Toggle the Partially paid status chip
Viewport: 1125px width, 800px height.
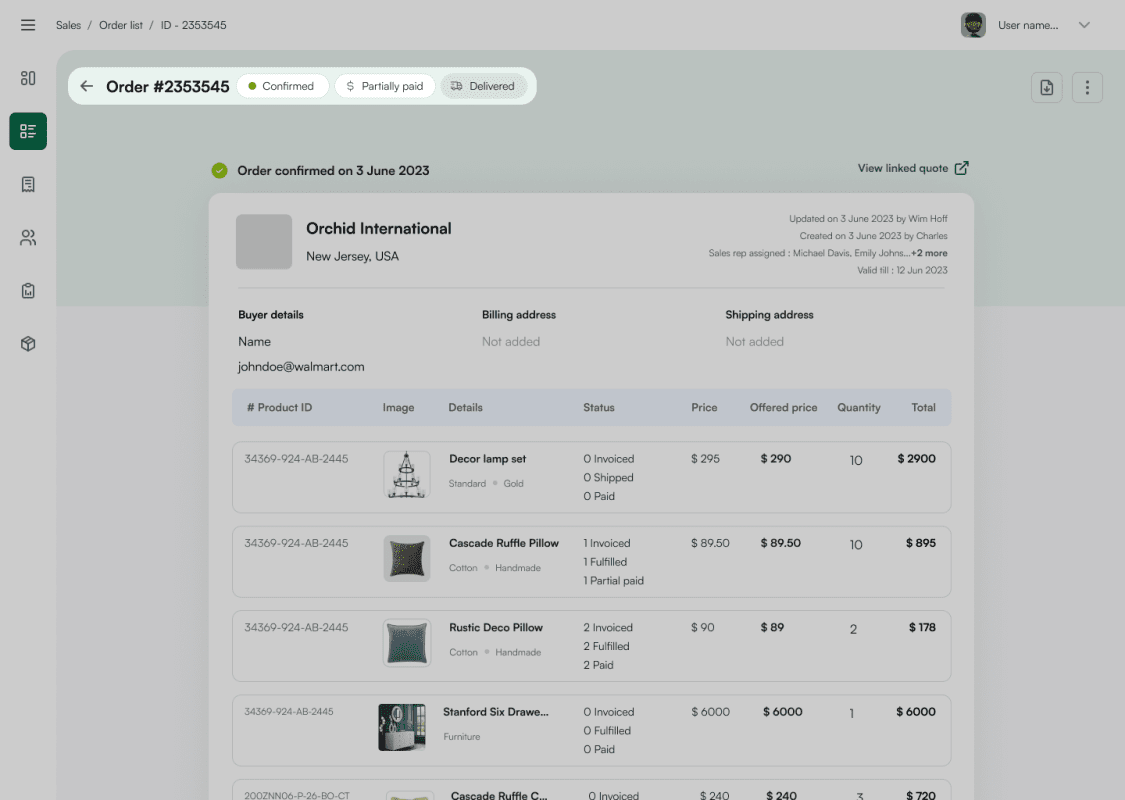click(x=385, y=86)
